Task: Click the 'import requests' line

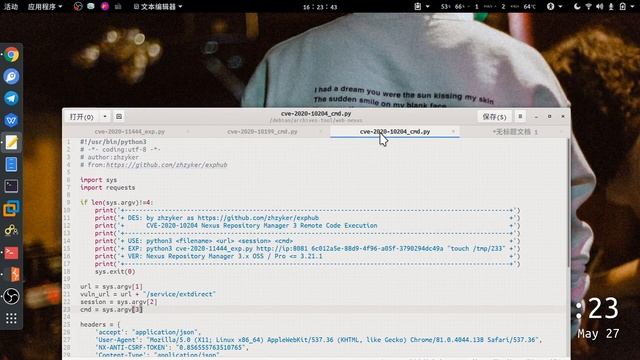Action: [107, 188]
